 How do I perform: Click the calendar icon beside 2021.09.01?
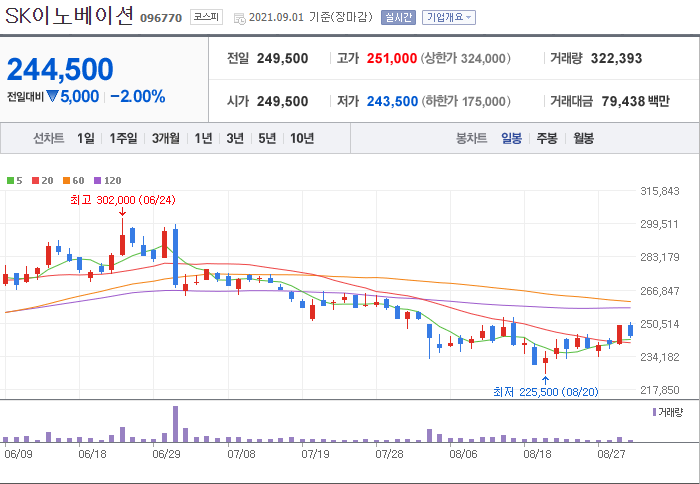point(240,19)
